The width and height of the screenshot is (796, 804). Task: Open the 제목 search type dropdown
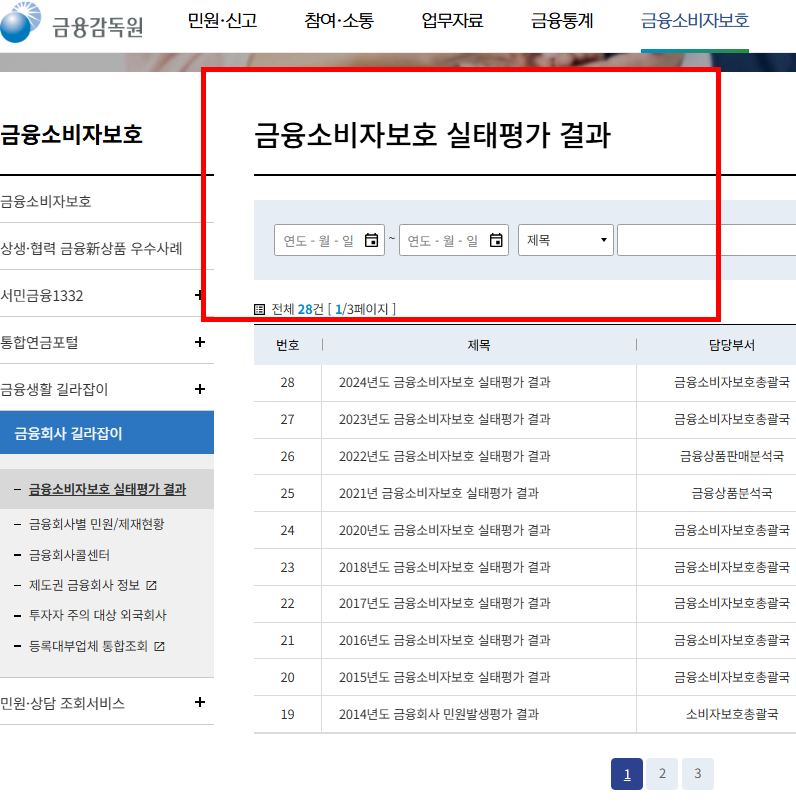566,240
